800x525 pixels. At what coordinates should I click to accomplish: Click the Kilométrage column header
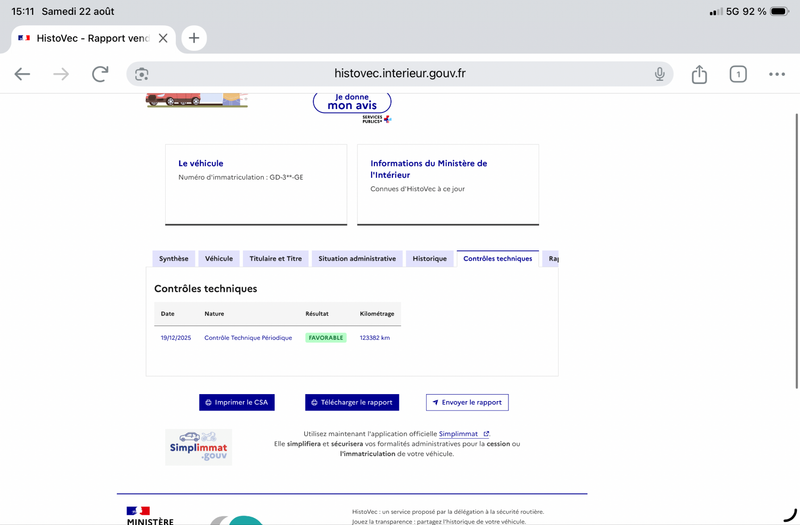point(377,314)
